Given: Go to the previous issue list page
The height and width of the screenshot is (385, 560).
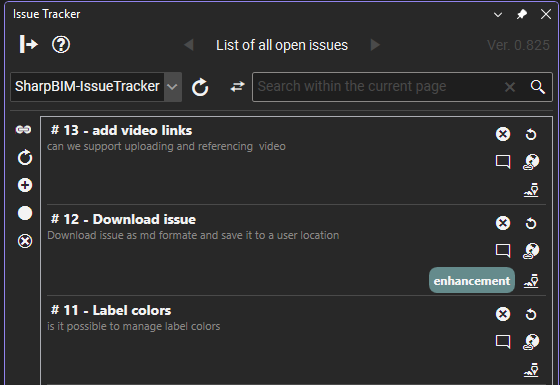Looking at the screenshot, I should 189,45.
